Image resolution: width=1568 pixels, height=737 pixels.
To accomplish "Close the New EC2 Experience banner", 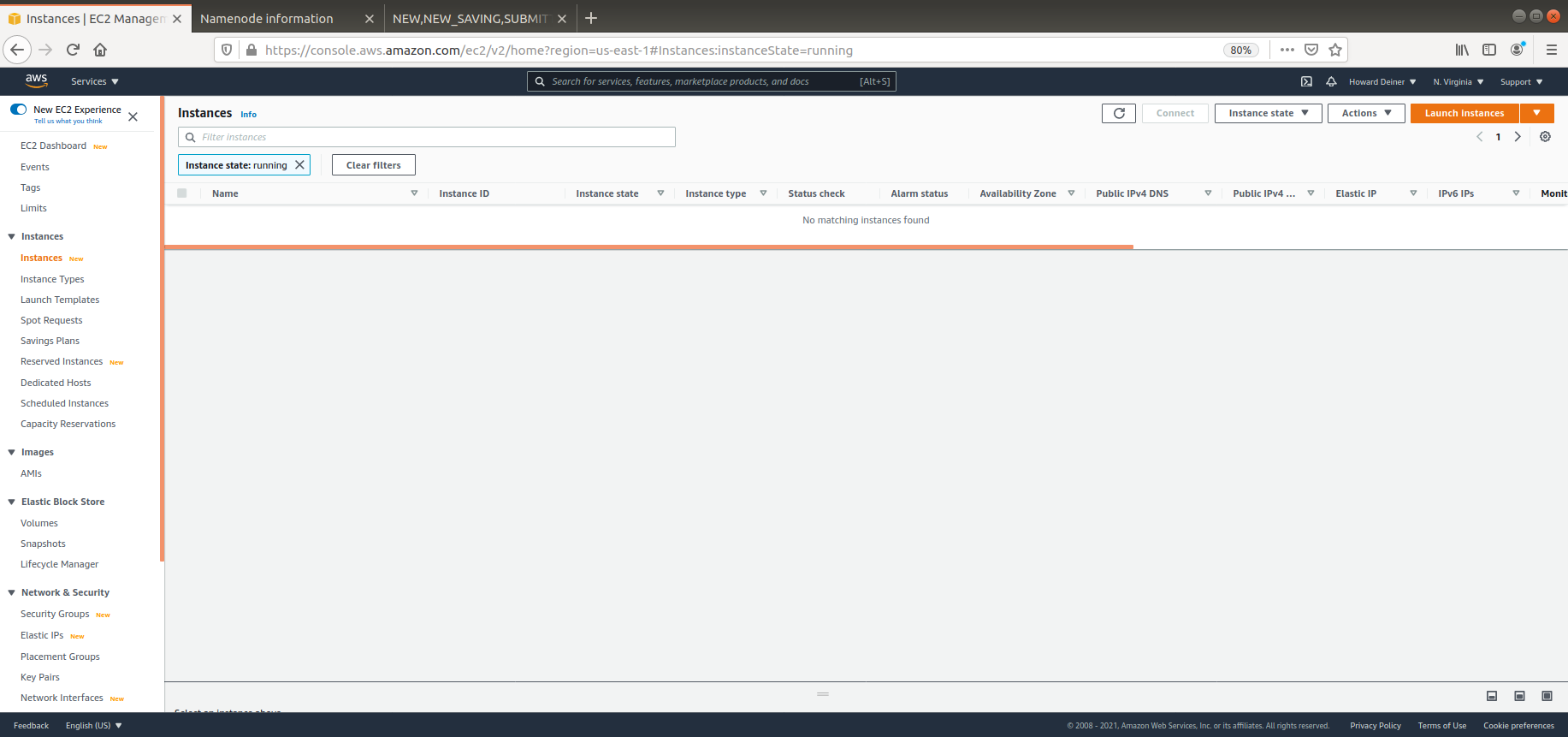I will pos(133,116).
